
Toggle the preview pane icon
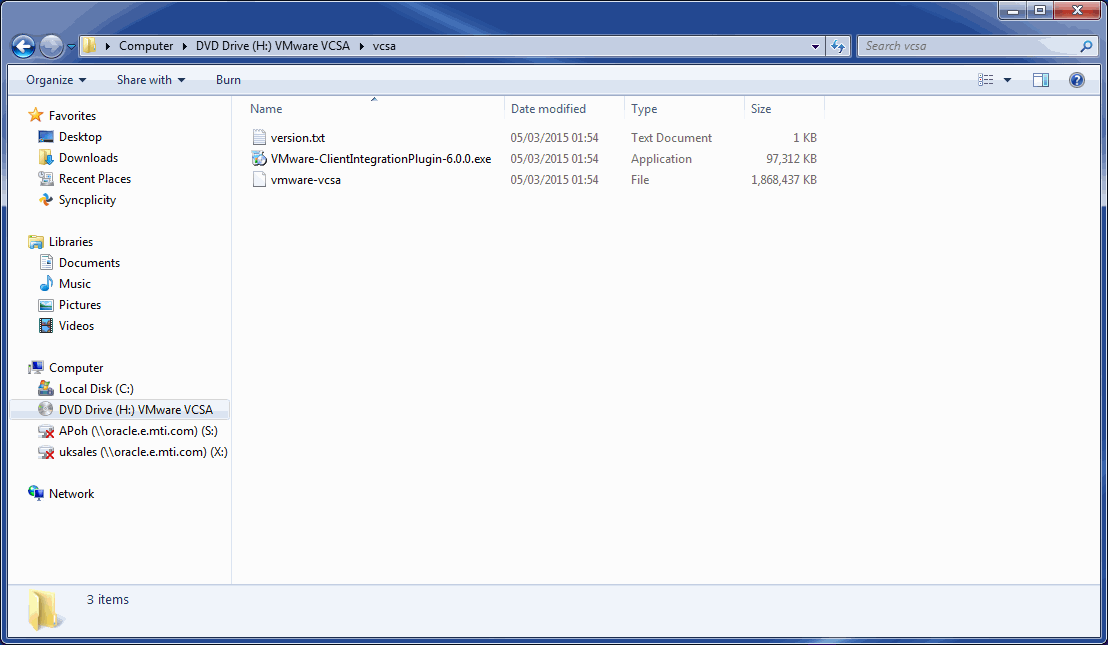(x=1041, y=80)
